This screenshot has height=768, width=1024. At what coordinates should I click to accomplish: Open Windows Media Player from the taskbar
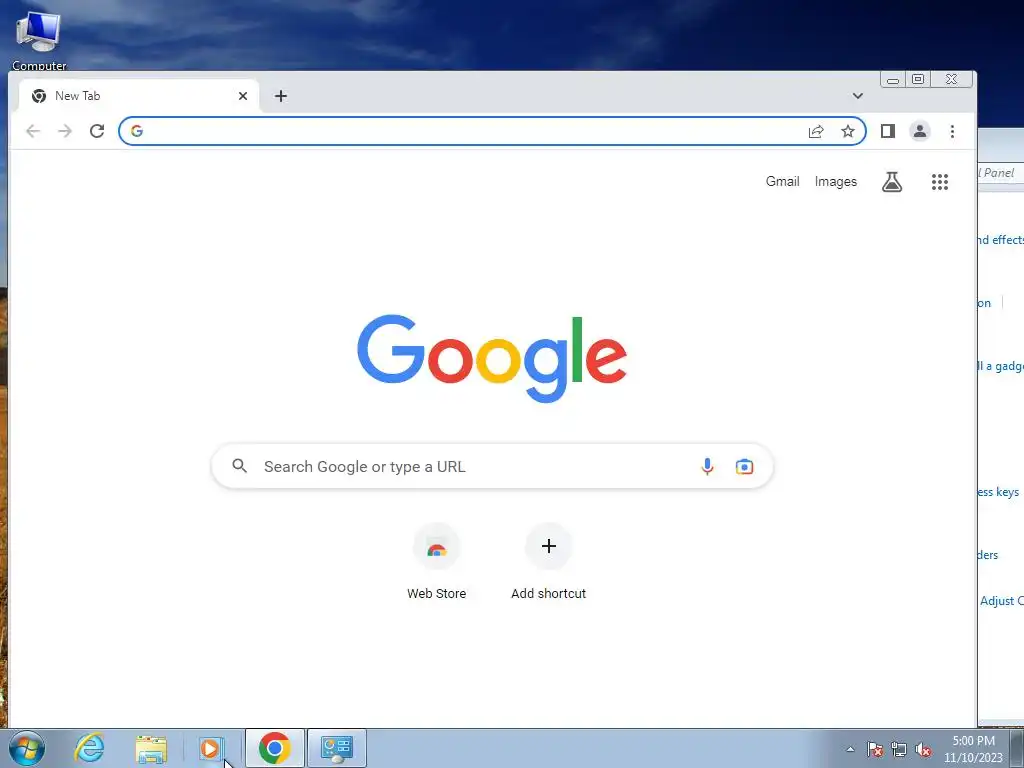coord(210,748)
